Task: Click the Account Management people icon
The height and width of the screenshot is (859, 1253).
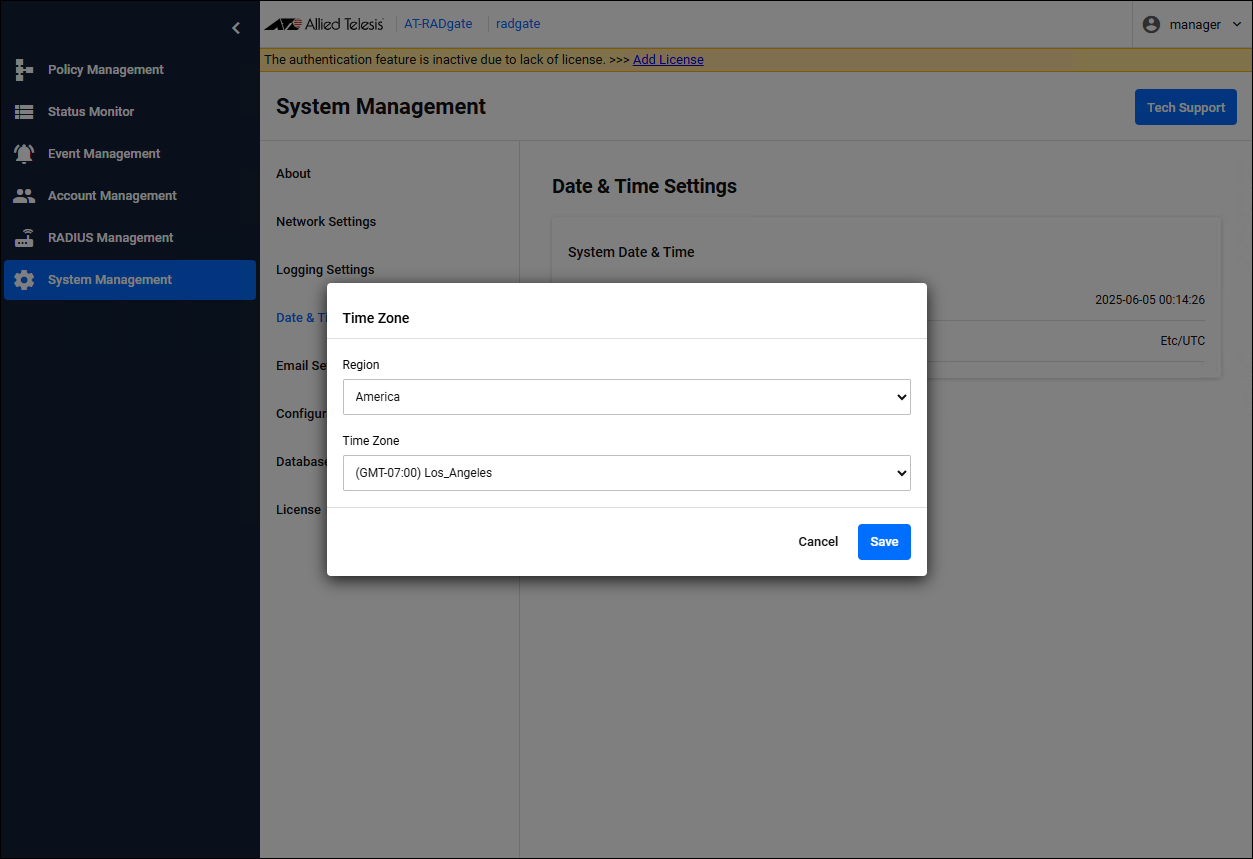Action: tap(24, 196)
